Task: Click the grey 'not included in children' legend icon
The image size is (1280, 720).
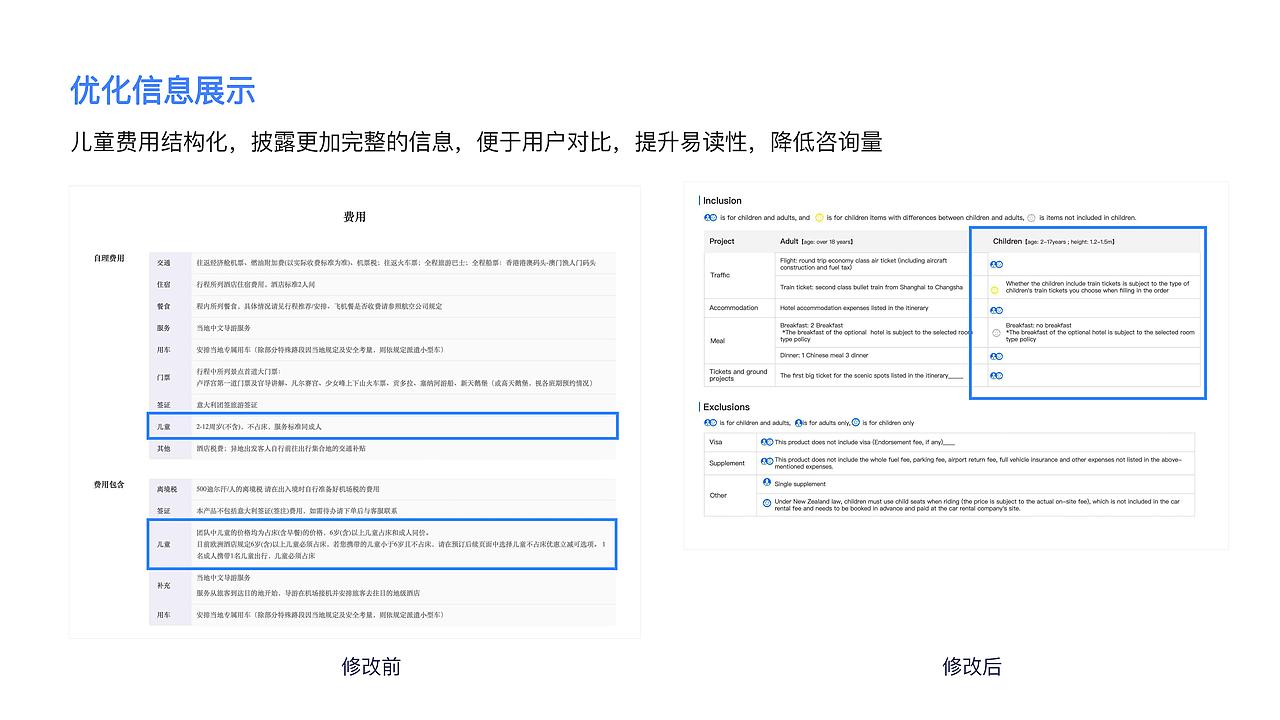Action: coord(1031,217)
